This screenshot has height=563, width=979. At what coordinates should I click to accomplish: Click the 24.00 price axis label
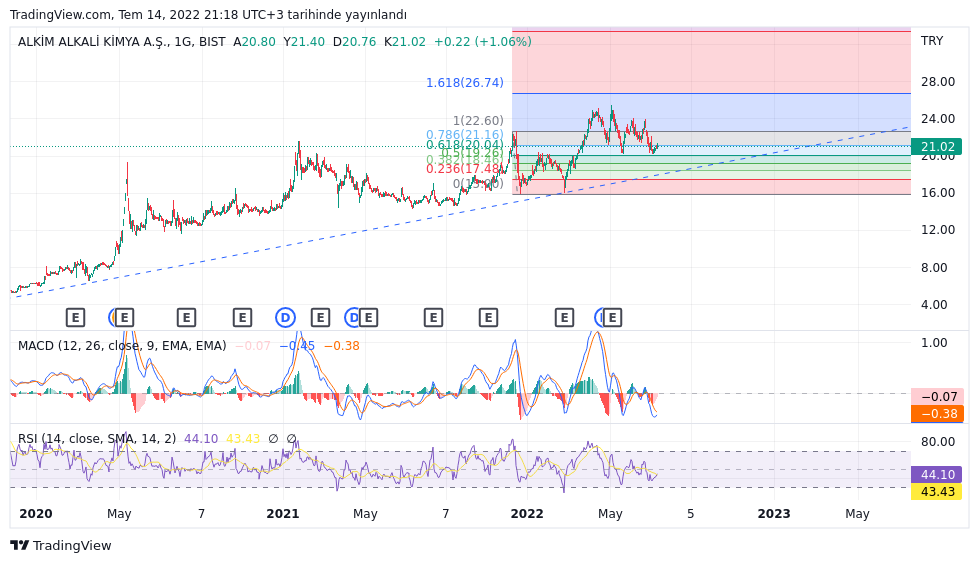coord(938,119)
